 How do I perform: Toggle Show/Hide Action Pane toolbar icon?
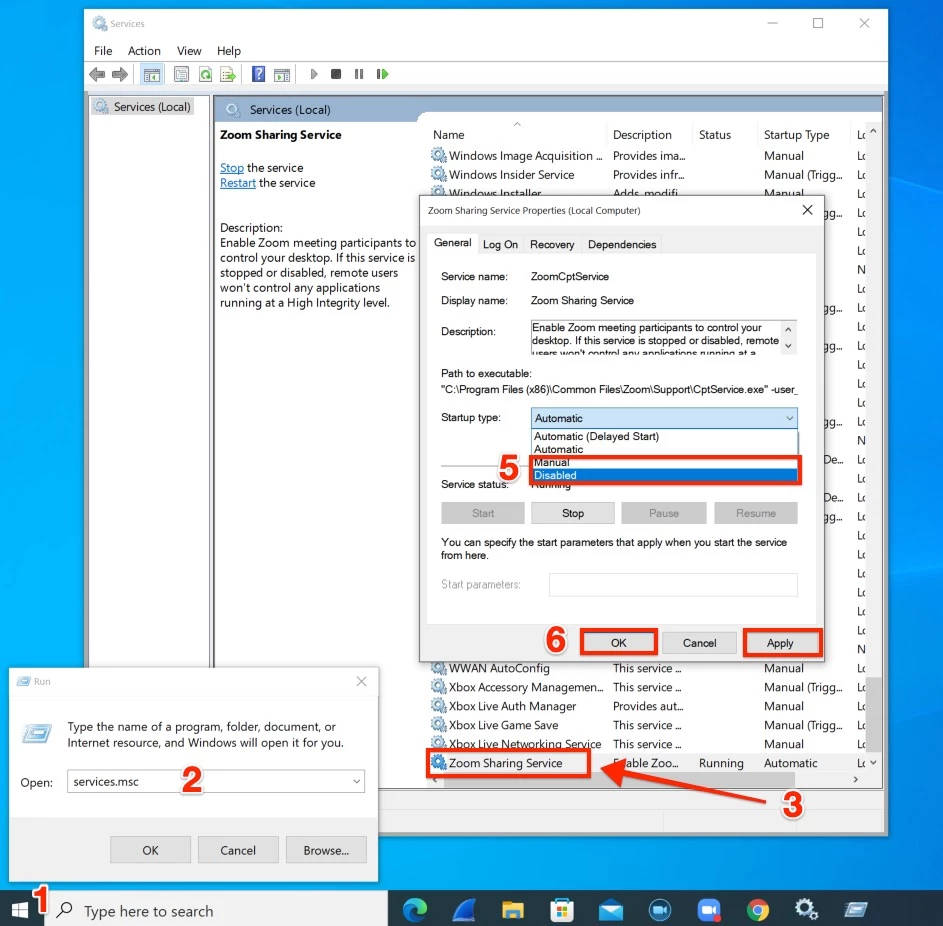(281, 75)
